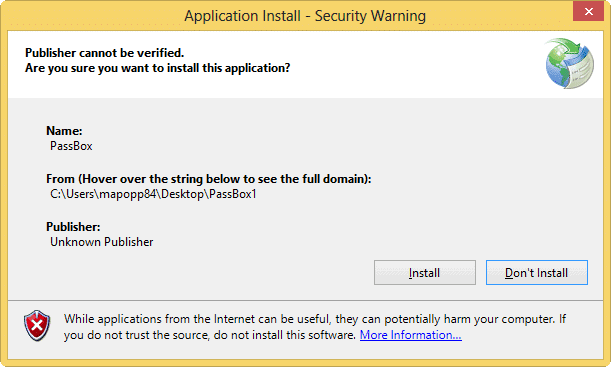Click the globe install icon
The width and height of the screenshot is (611, 367).
pos(569,63)
